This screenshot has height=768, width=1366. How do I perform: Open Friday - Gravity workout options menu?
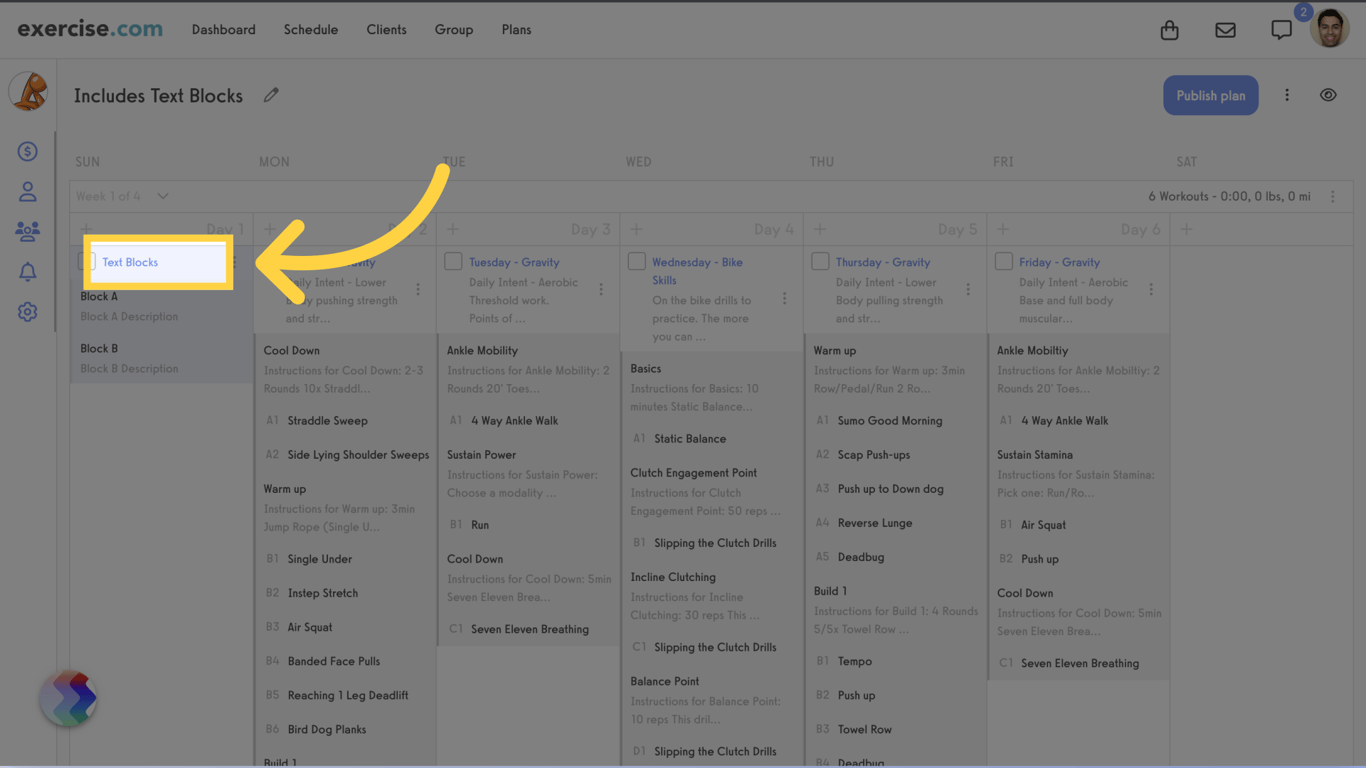(x=1151, y=290)
